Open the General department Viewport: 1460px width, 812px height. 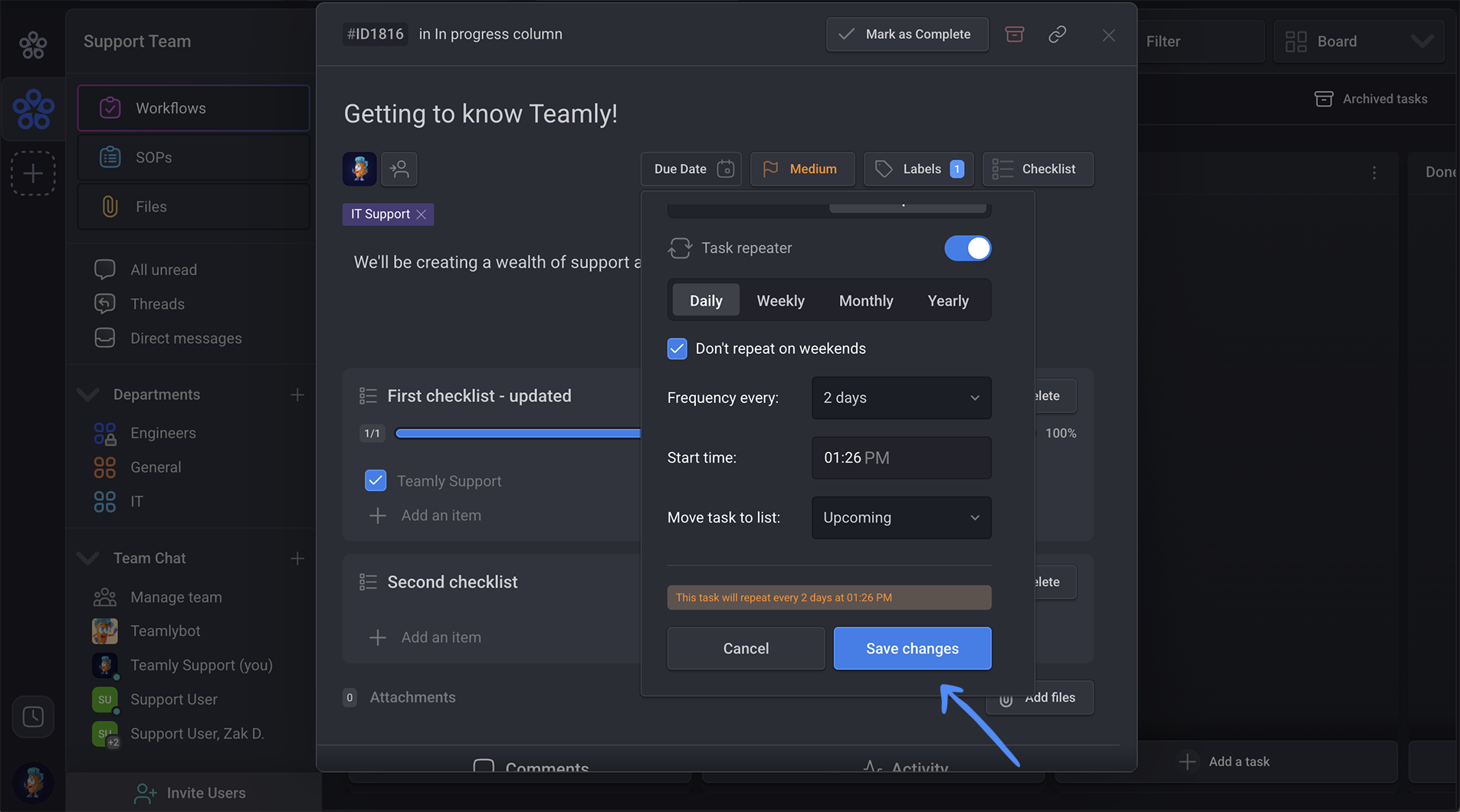tap(156, 467)
